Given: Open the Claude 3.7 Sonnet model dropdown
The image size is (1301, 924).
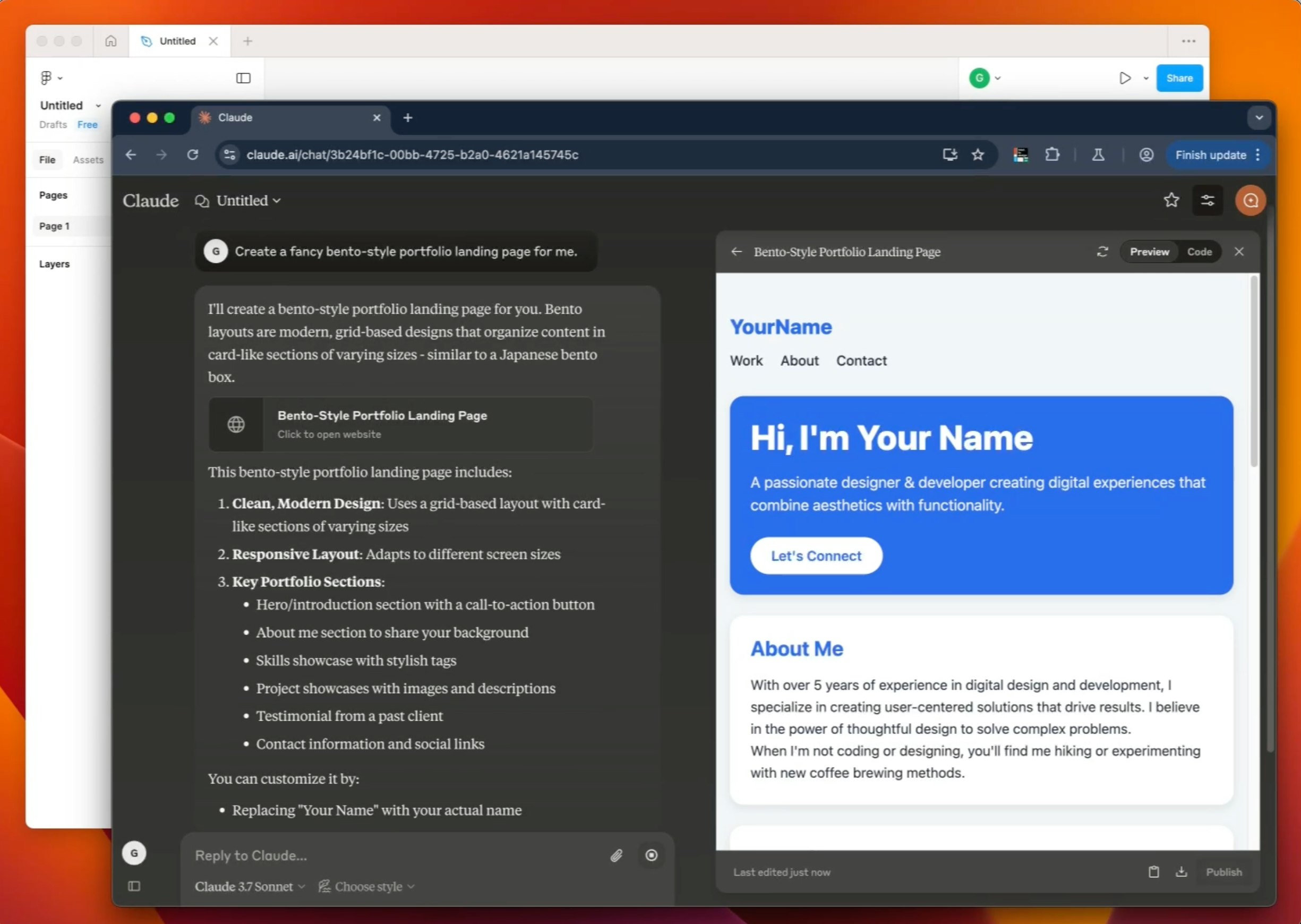Looking at the screenshot, I should (x=249, y=886).
